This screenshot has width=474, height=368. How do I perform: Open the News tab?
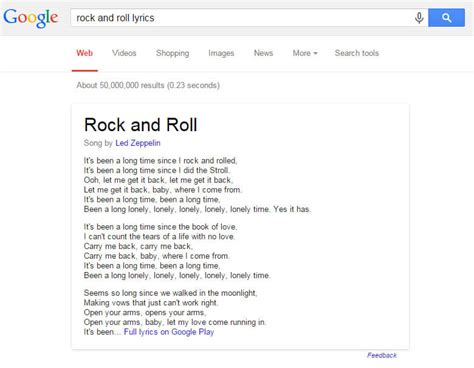tap(263, 53)
